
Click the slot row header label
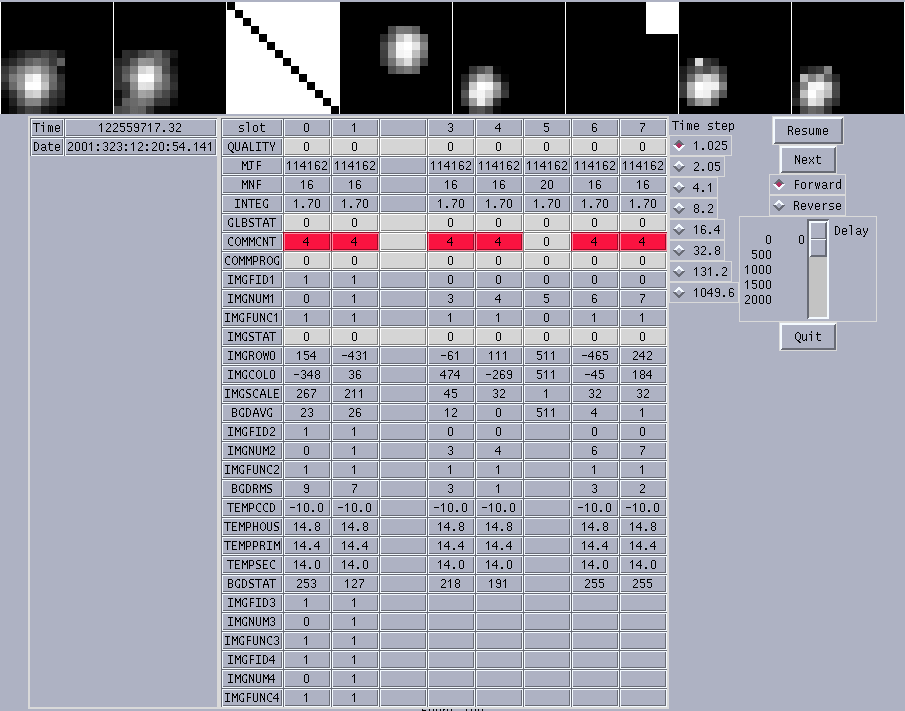[x=252, y=128]
